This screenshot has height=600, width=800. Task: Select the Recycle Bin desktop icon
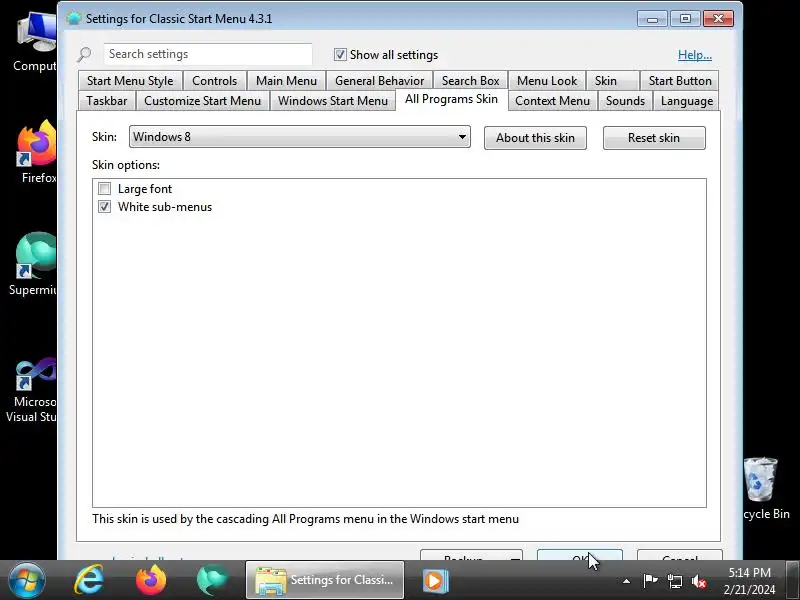(x=765, y=489)
